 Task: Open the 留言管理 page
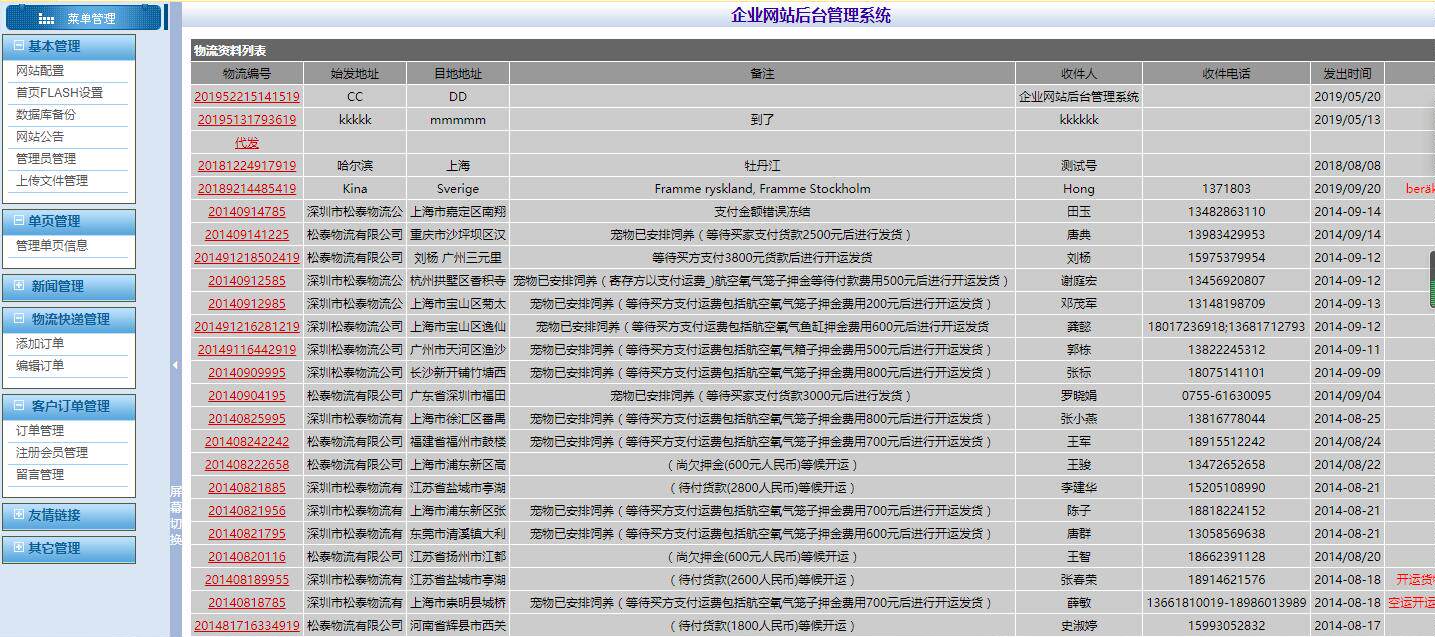42,475
